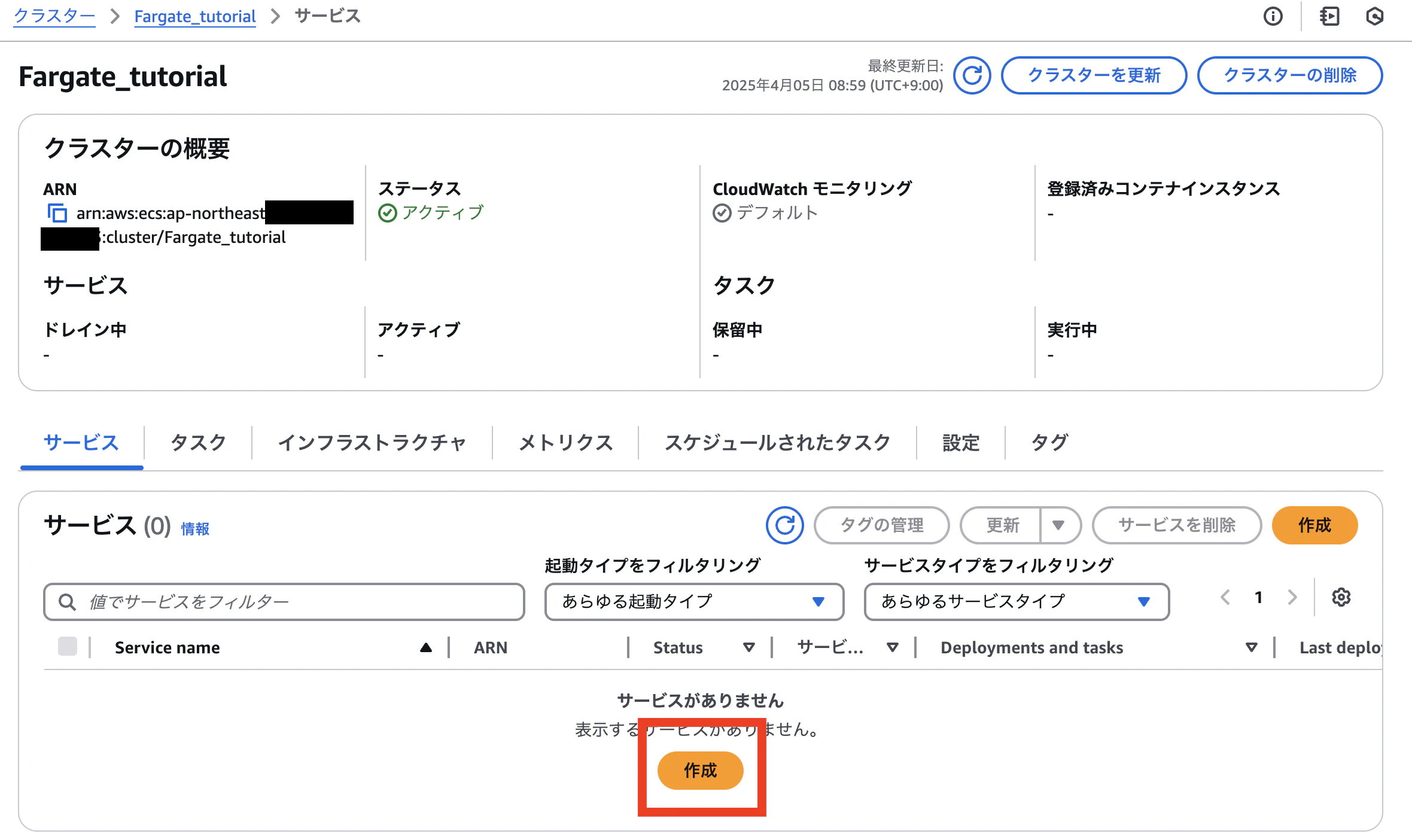Viewport: 1412px width, 840px height.
Task: Click the search magnifier icon in filter box
Action: tap(67, 602)
